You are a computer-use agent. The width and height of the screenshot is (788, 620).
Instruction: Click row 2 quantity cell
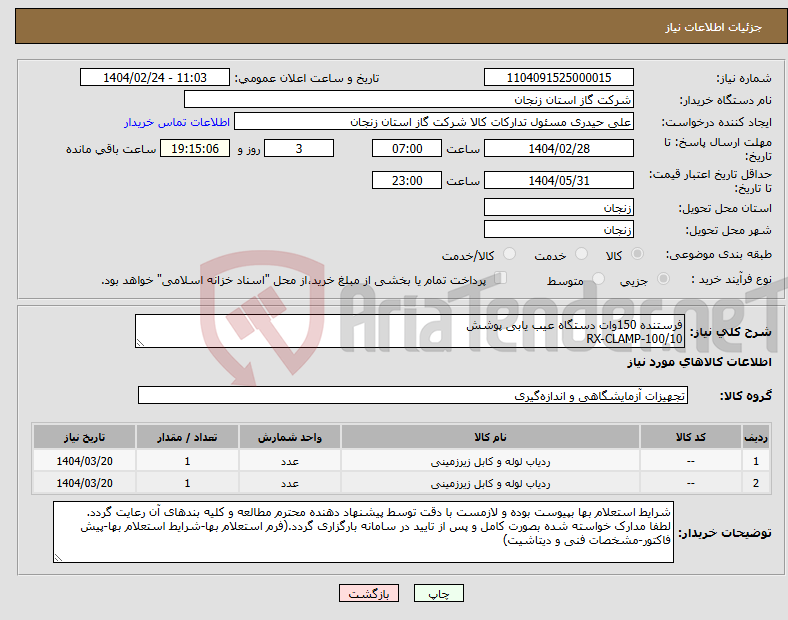[187, 483]
